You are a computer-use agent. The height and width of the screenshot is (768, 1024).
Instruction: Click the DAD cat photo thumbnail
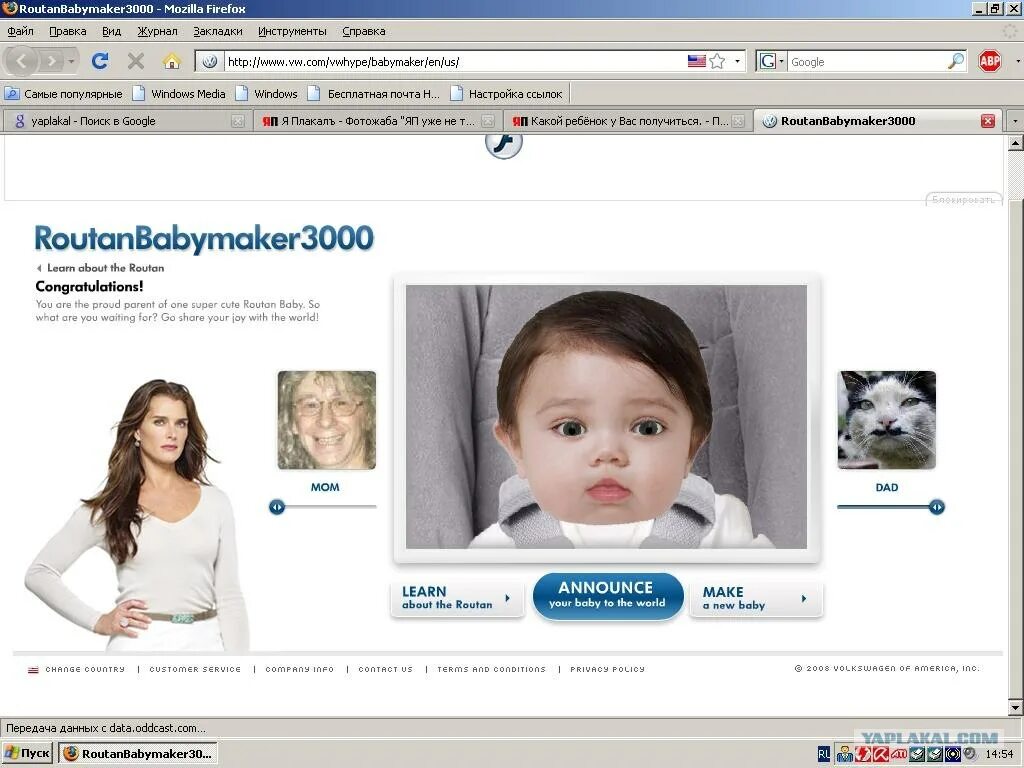(x=887, y=420)
